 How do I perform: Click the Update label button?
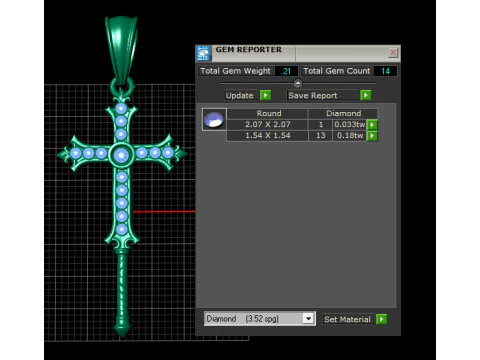[x=240, y=96]
